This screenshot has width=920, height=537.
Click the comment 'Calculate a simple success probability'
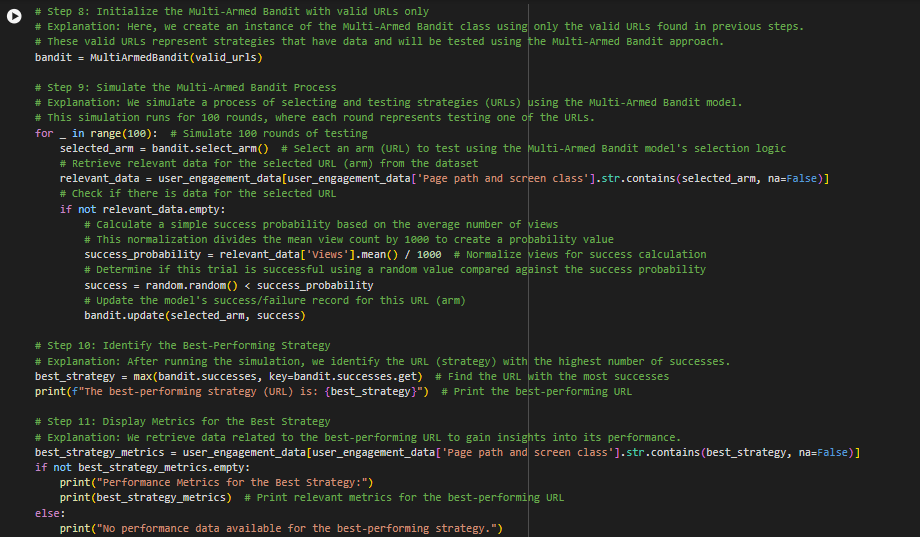(x=321, y=225)
